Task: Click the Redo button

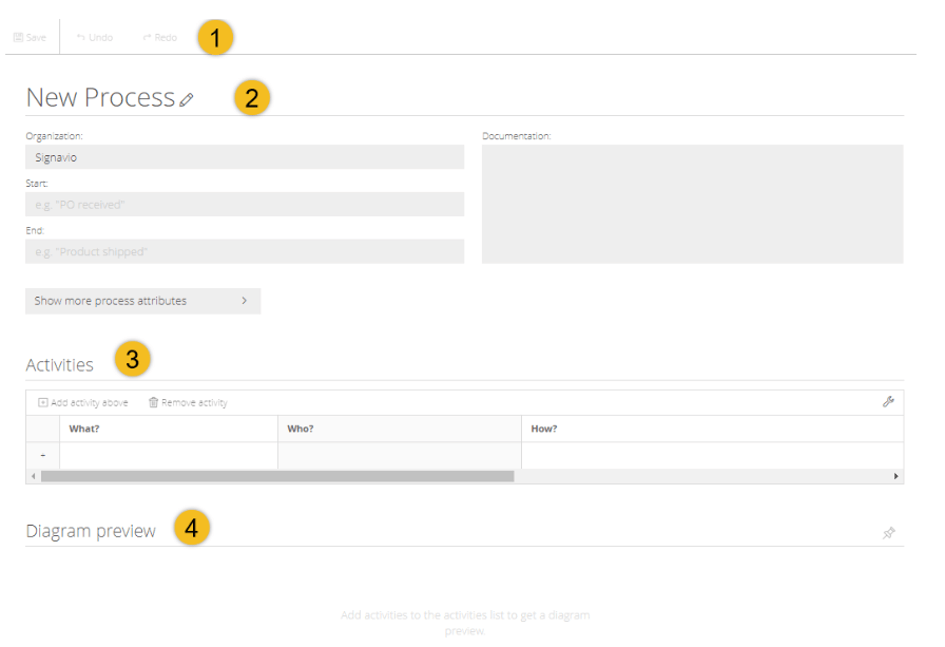Action: tap(160, 37)
